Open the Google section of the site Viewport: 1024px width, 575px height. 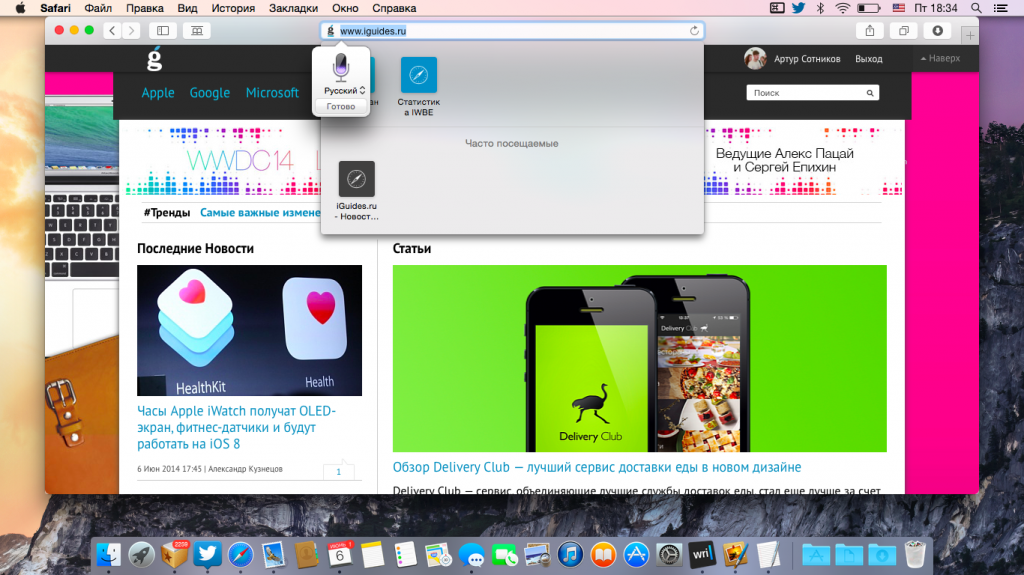(210, 93)
